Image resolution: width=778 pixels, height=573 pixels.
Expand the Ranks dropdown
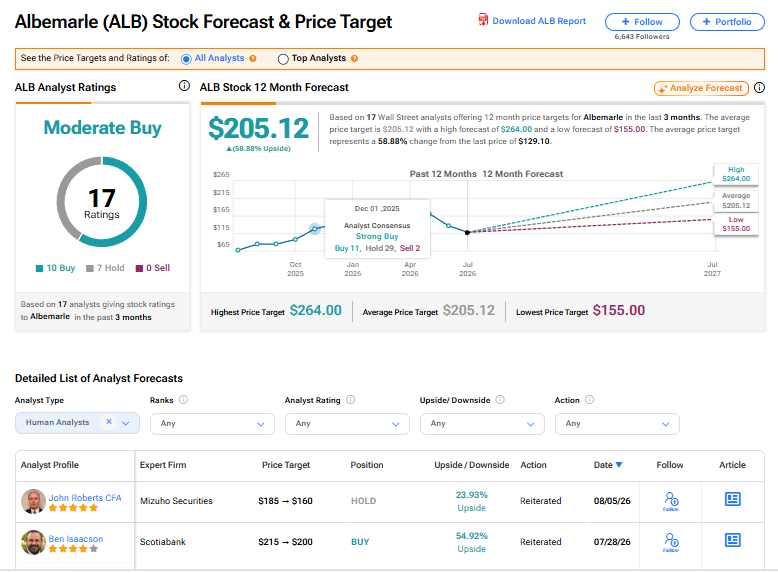(212, 424)
